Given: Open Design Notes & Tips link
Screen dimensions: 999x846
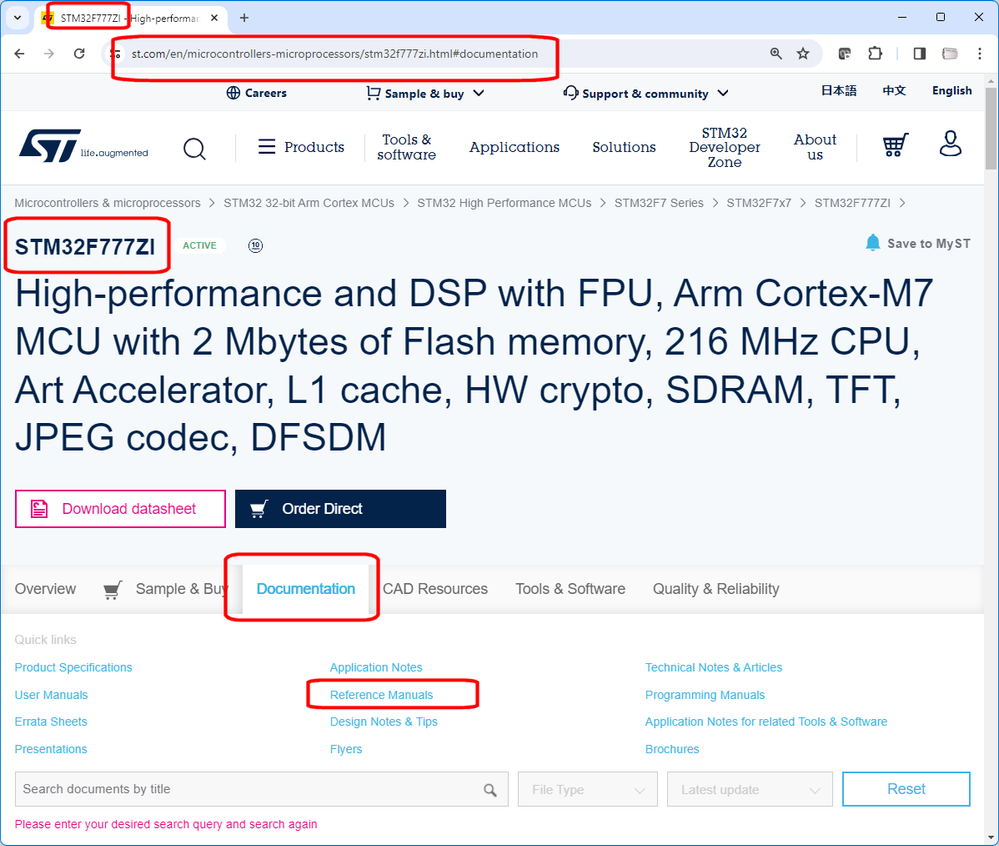Looking at the screenshot, I should pos(384,722).
